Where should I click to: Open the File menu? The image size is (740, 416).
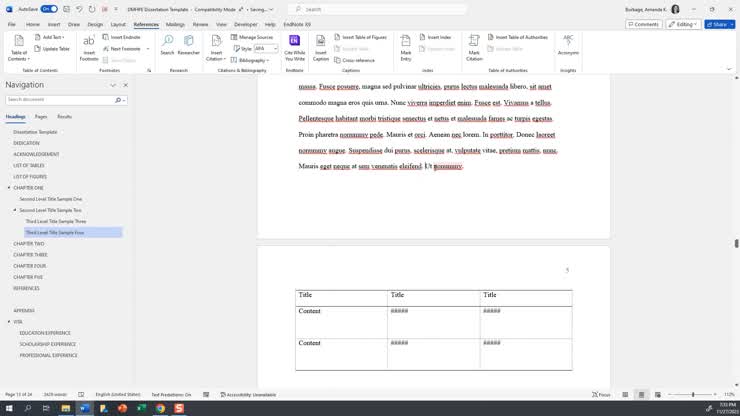(12, 24)
